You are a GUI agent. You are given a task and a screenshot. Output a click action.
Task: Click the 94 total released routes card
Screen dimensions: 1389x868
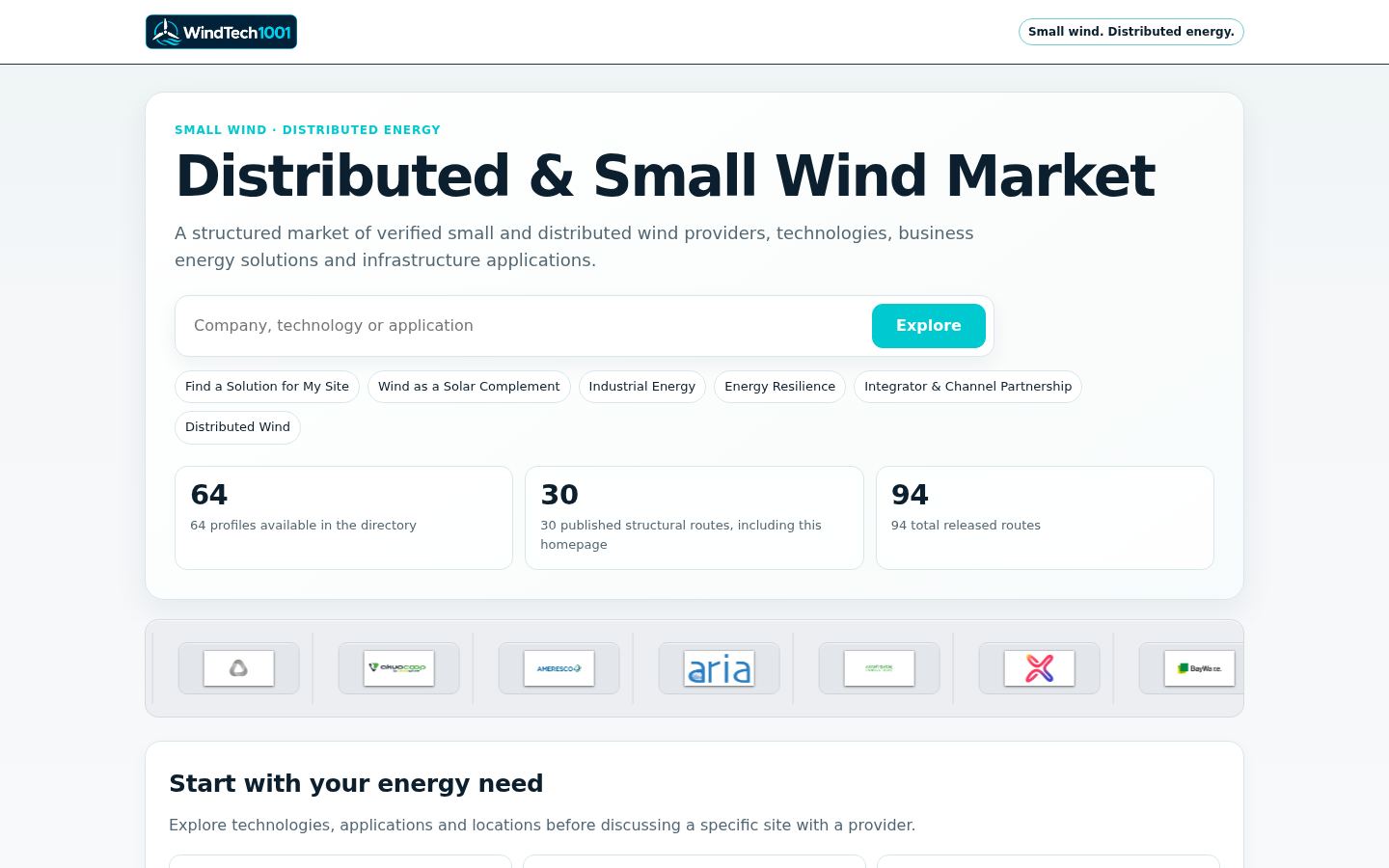pos(1045,518)
